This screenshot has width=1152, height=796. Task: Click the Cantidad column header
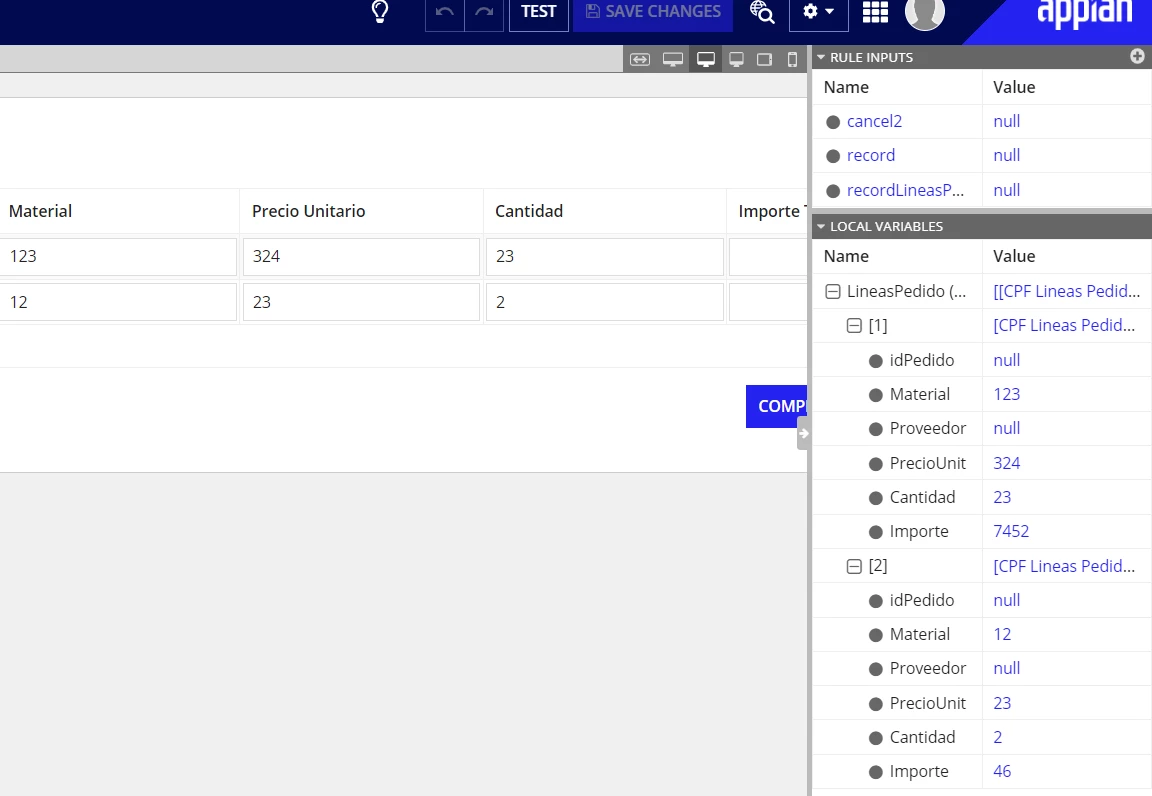click(x=529, y=212)
